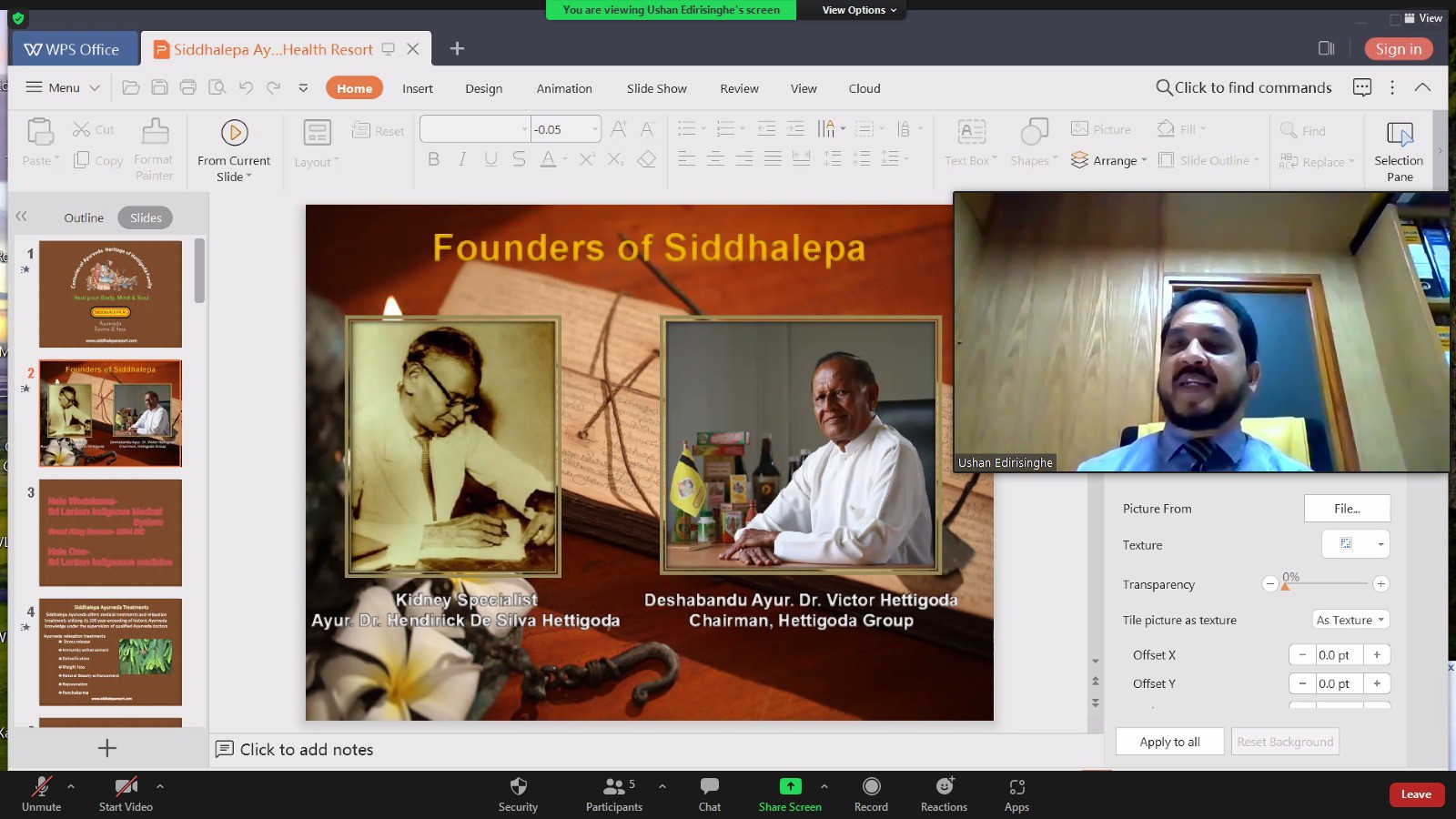The width and height of the screenshot is (1456, 819).
Task: Adjust the Transparency slider handle
Action: [1285, 587]
